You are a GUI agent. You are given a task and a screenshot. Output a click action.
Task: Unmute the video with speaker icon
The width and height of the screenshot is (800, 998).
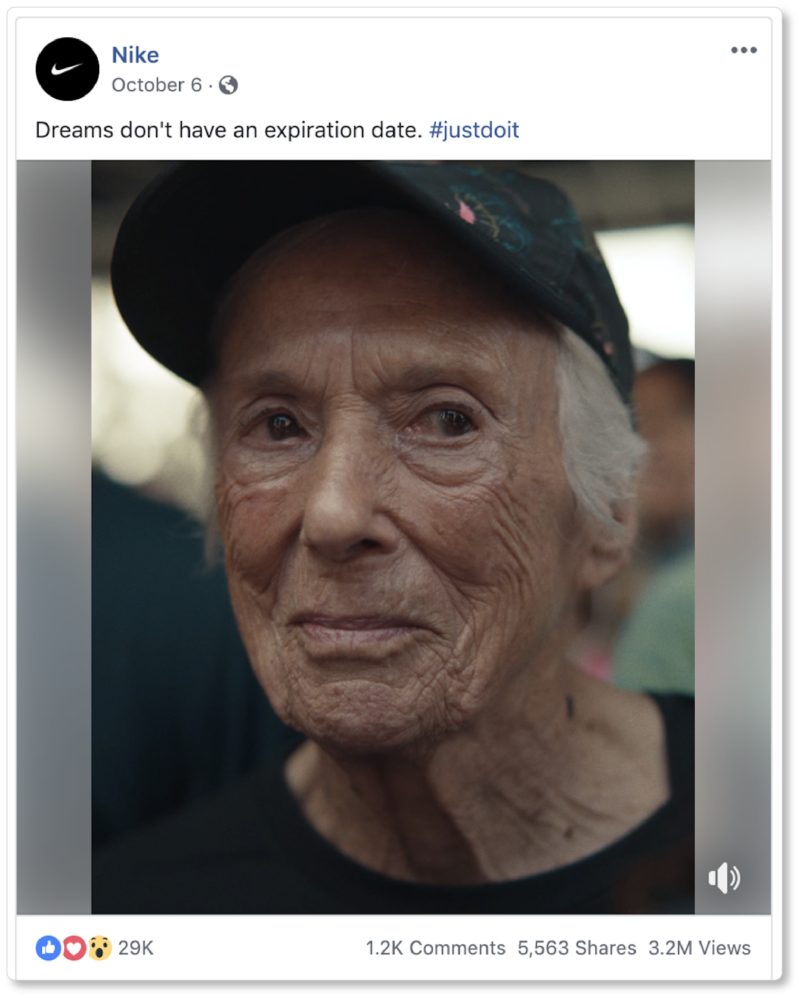click(x=724, y=878)
